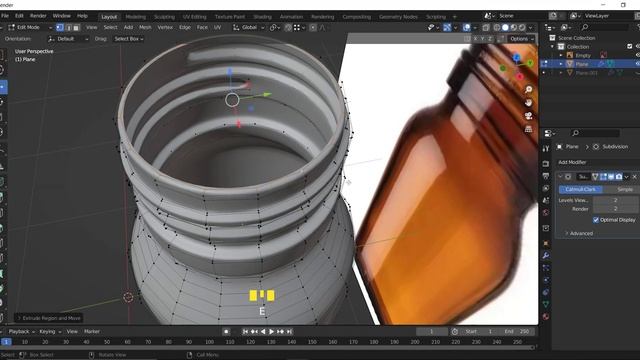Open the Playback dropdown
This screenshot has height=360, width=640.
click(21, 331)
